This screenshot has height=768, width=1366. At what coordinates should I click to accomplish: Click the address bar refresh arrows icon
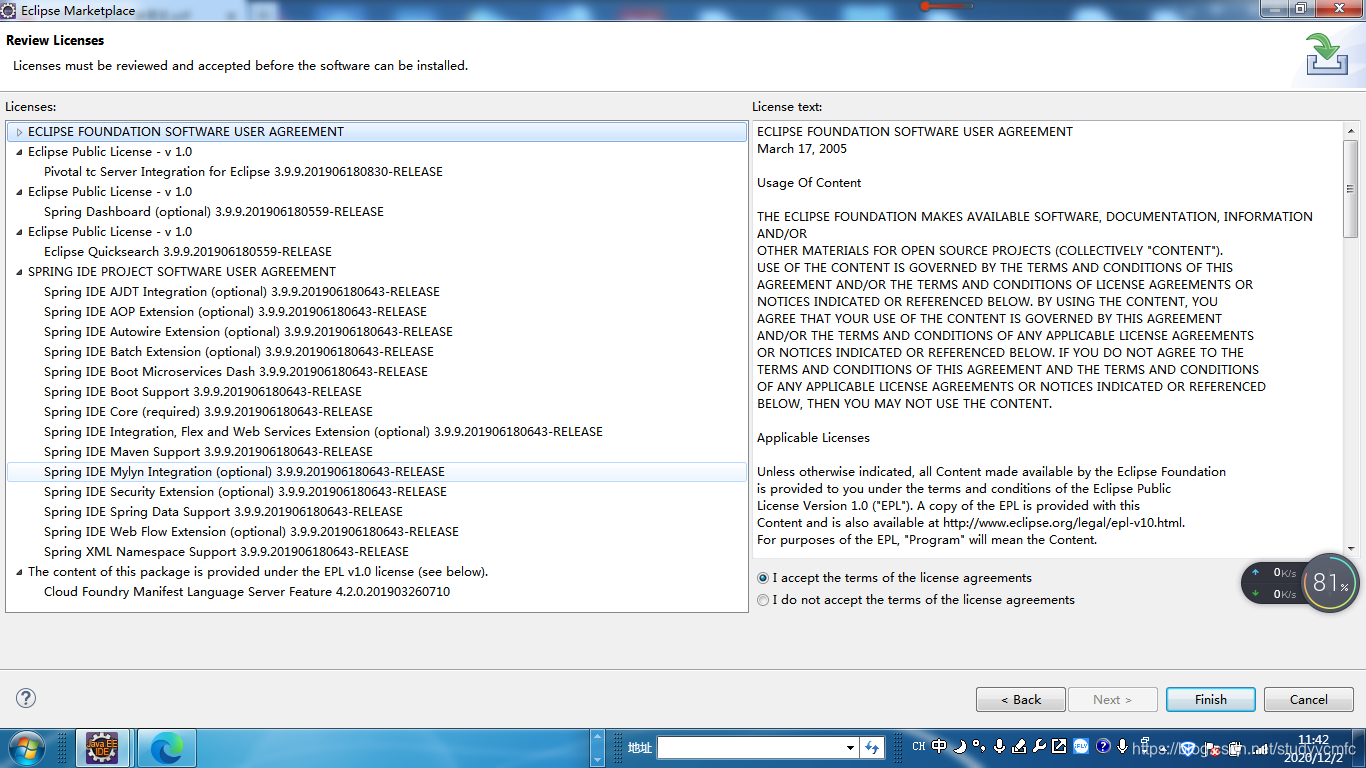click(872, 747)
